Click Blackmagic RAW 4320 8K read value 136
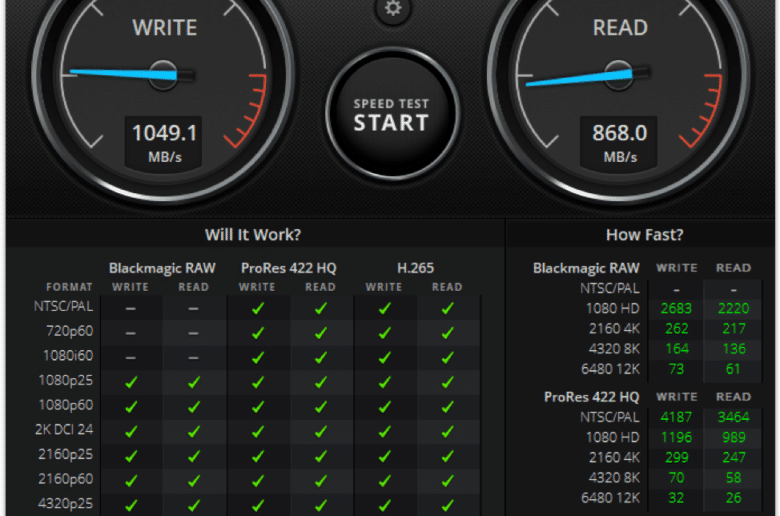The width and height of the screenshot is (780, 516). point(734,349)
